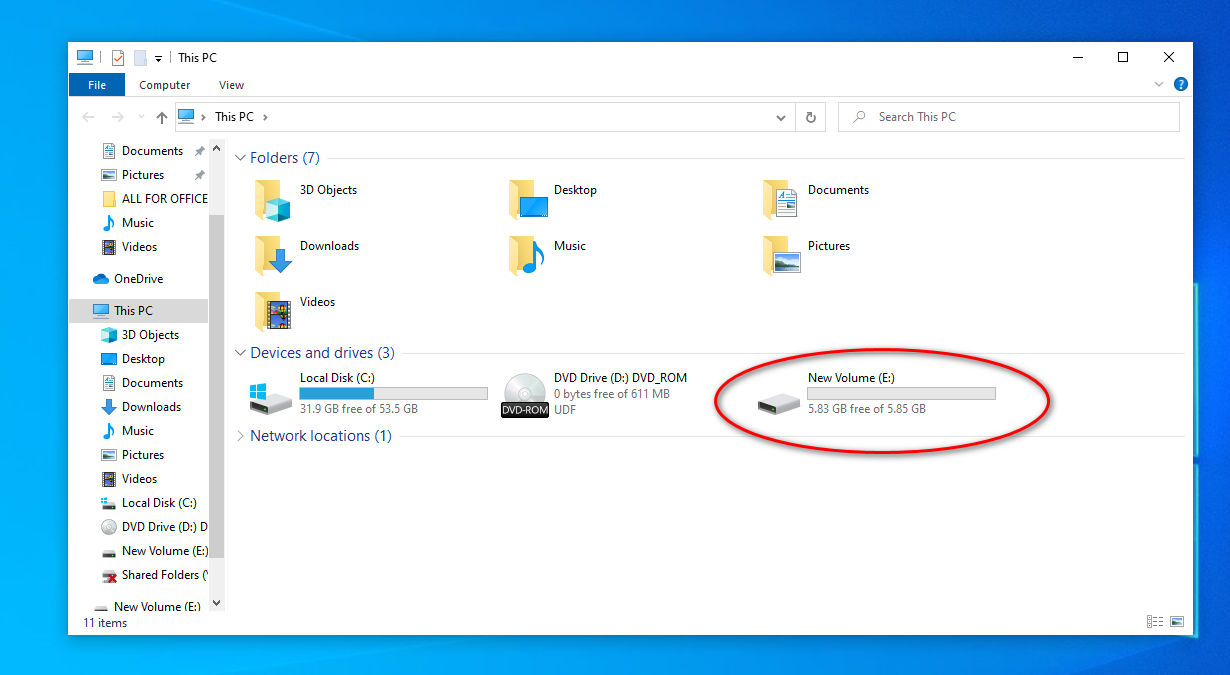Click the Up one level arrow
The image size is (1230, 675).
pos(161,117)
